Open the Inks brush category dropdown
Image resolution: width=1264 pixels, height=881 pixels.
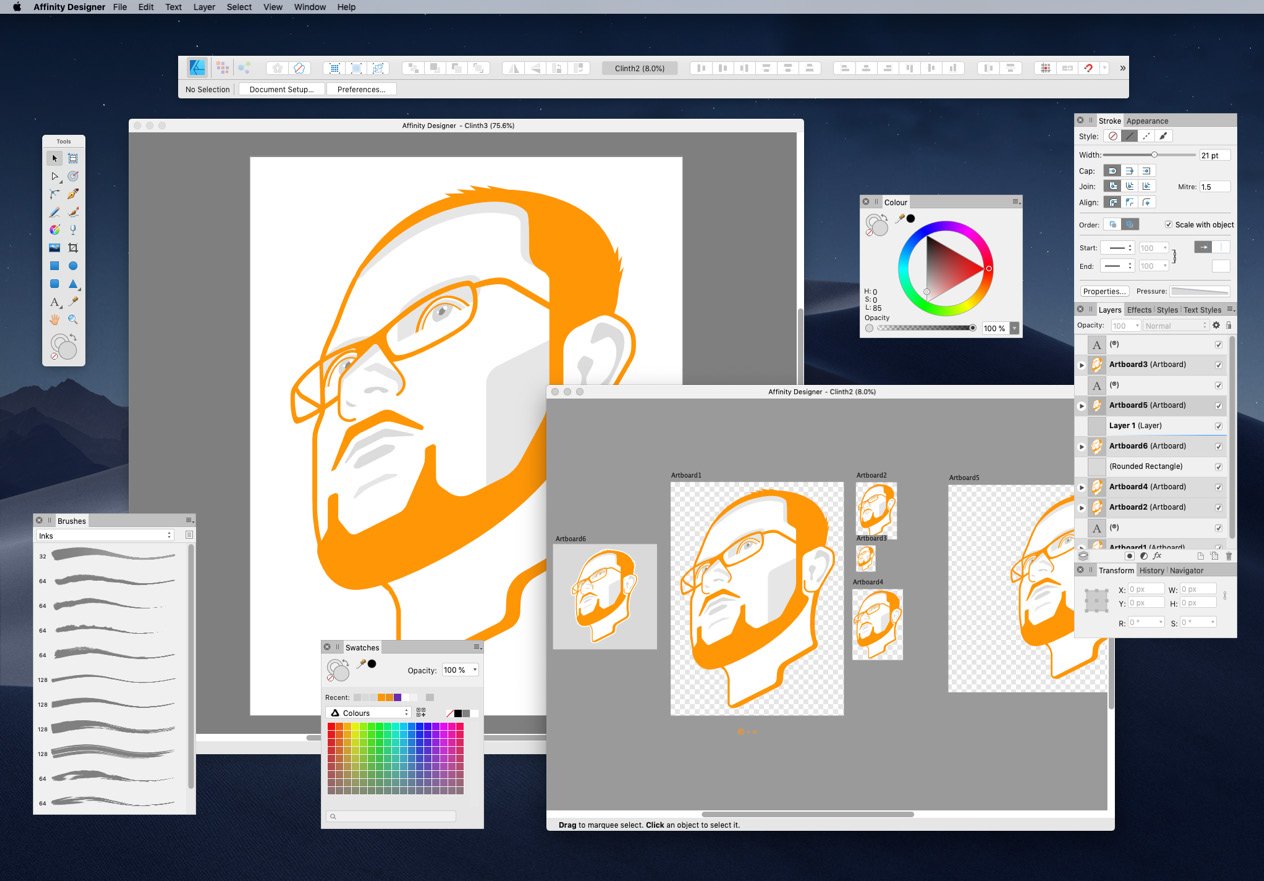(x=105, y=535)
